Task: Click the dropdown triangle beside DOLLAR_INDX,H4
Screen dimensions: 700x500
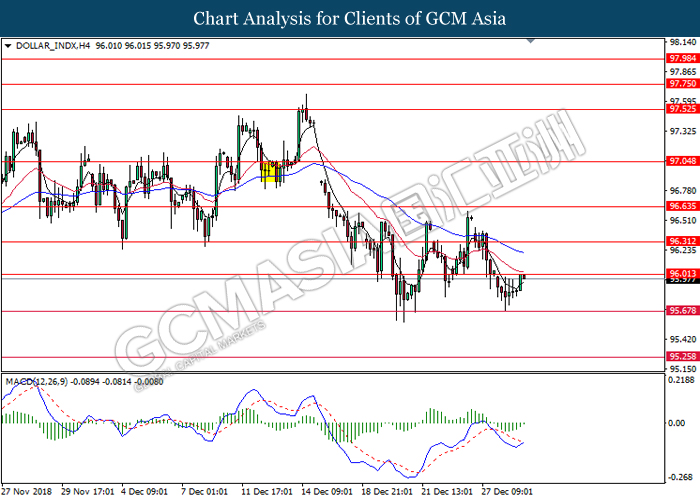Action: [8, 46]
